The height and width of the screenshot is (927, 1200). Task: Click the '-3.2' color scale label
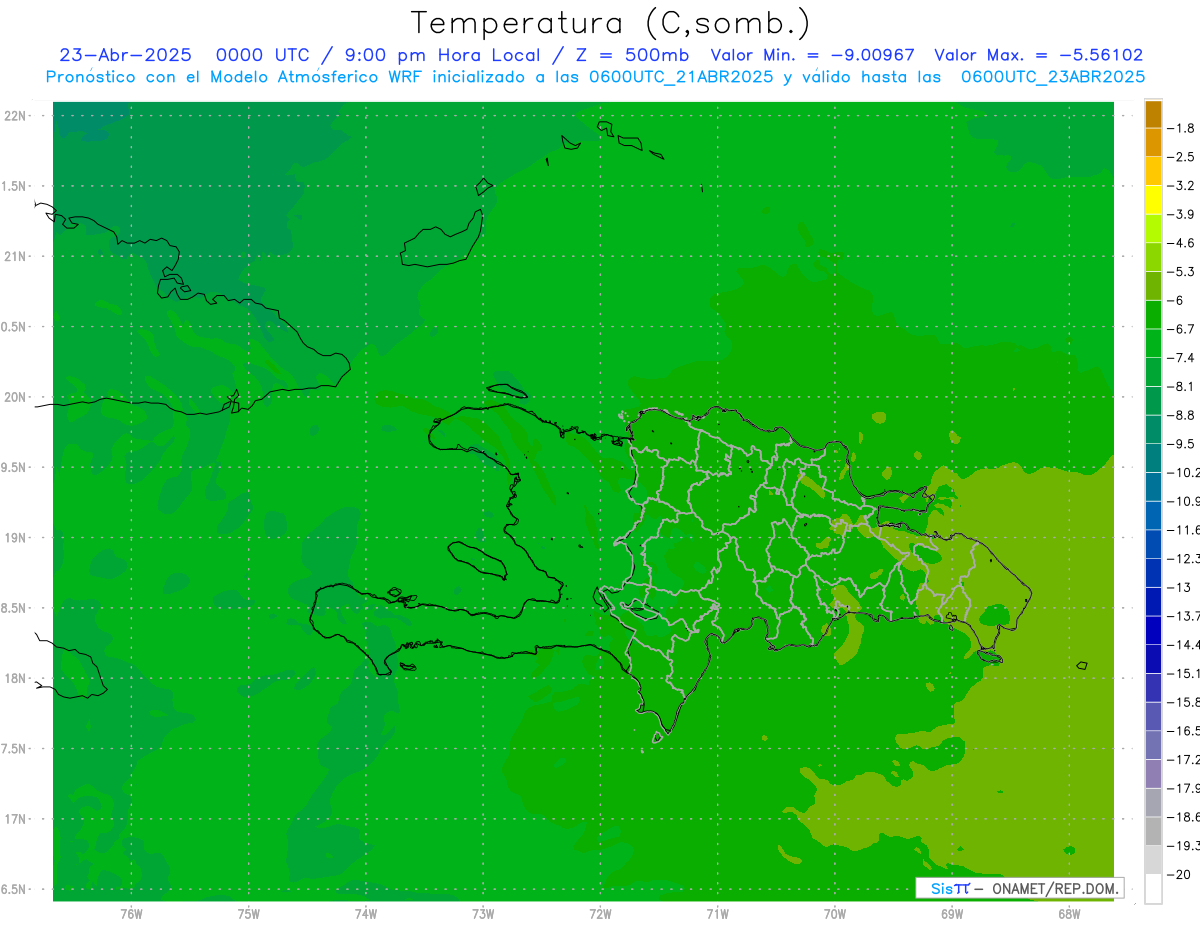coord(1181,186)
